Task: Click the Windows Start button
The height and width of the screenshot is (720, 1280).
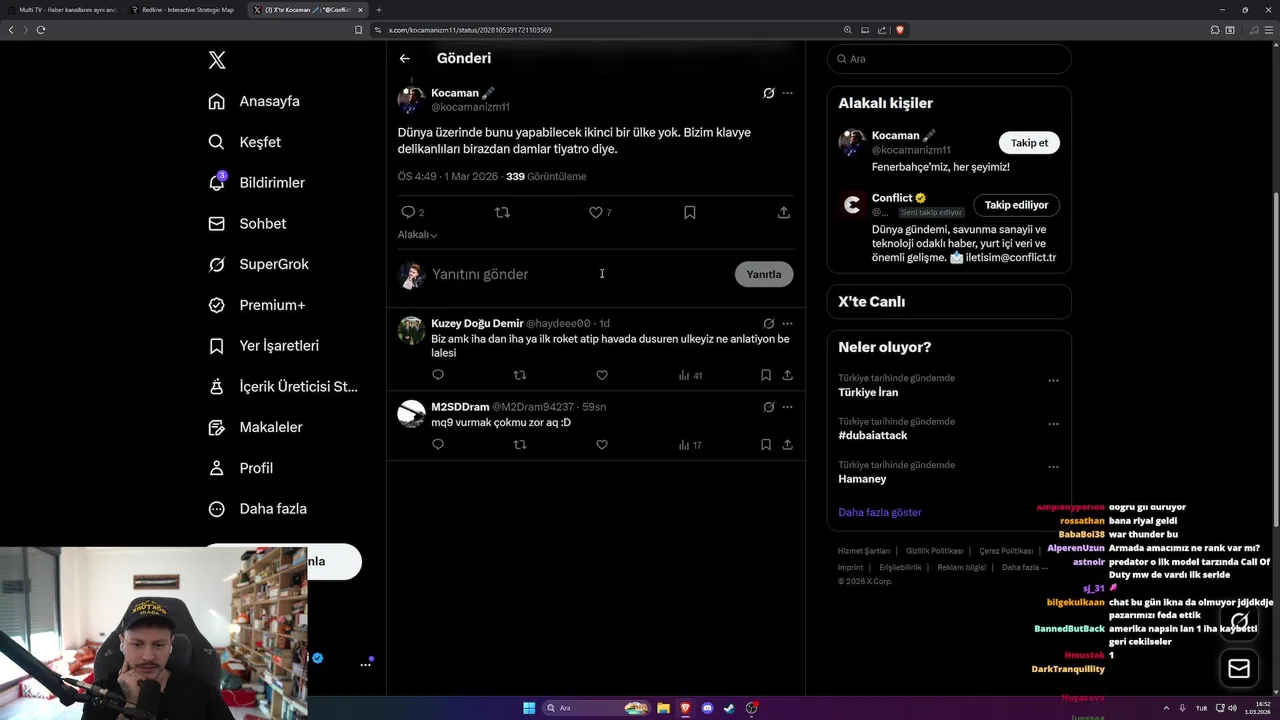Action: [529, 708]
